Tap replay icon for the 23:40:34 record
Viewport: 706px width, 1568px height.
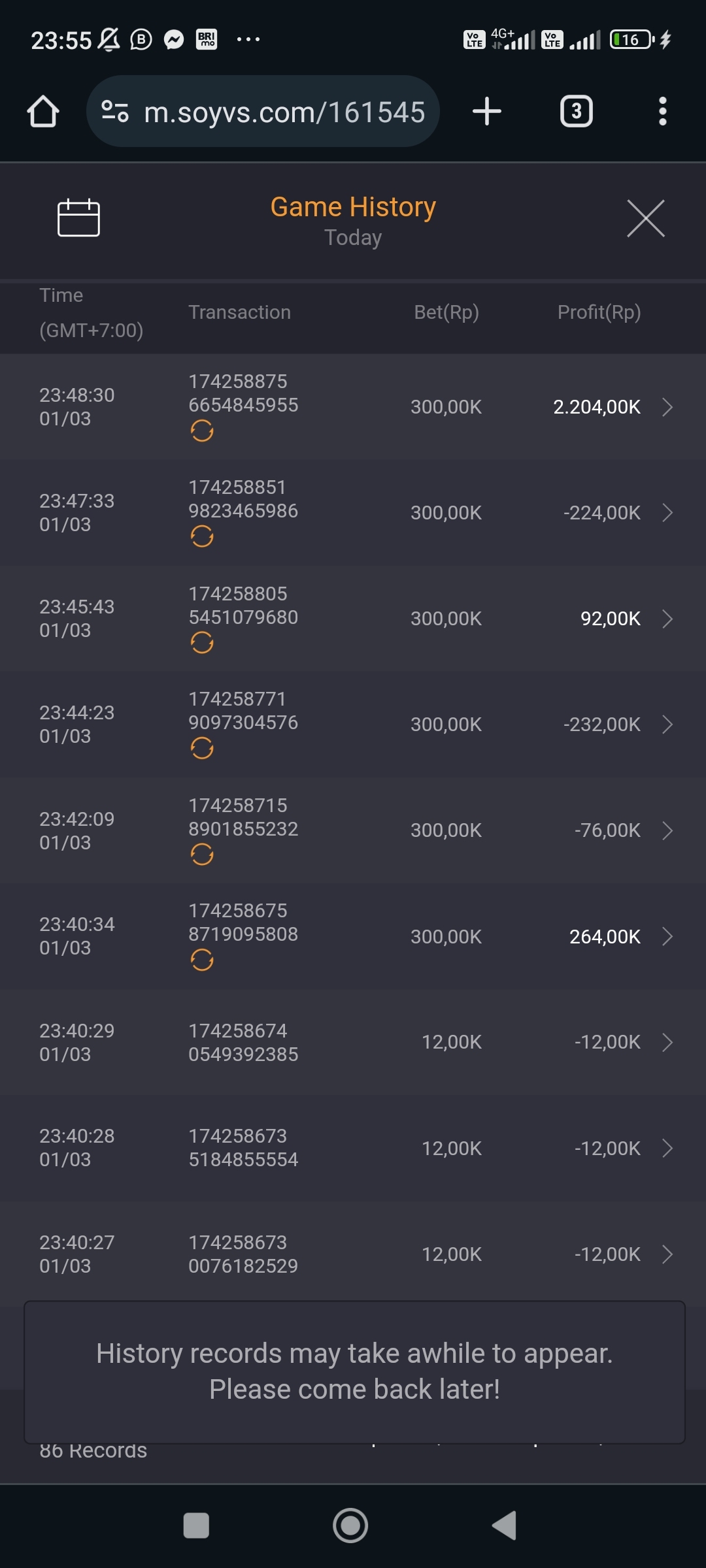[202, 960]
